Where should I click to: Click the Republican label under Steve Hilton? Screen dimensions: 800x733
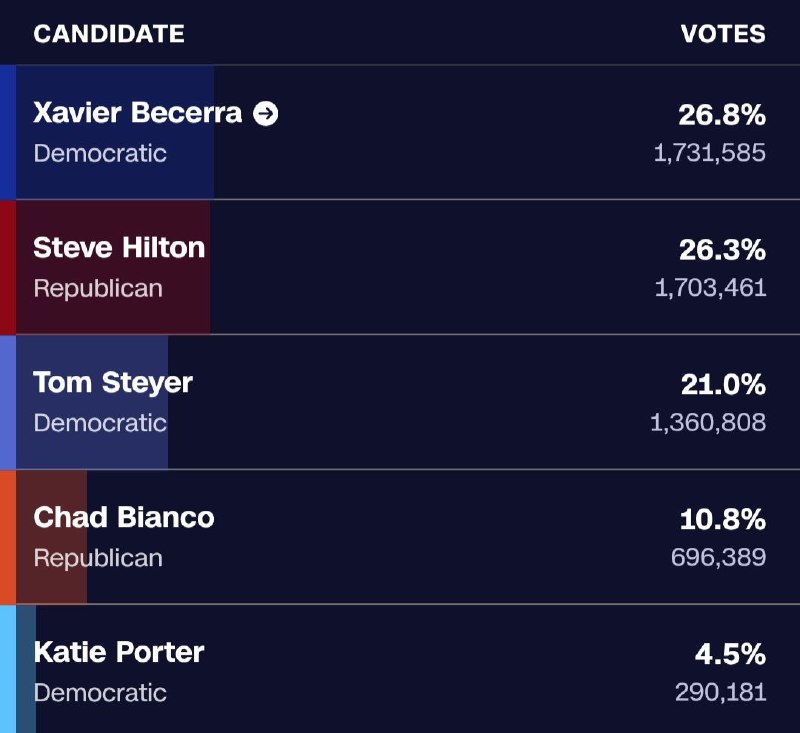[98, 288]
